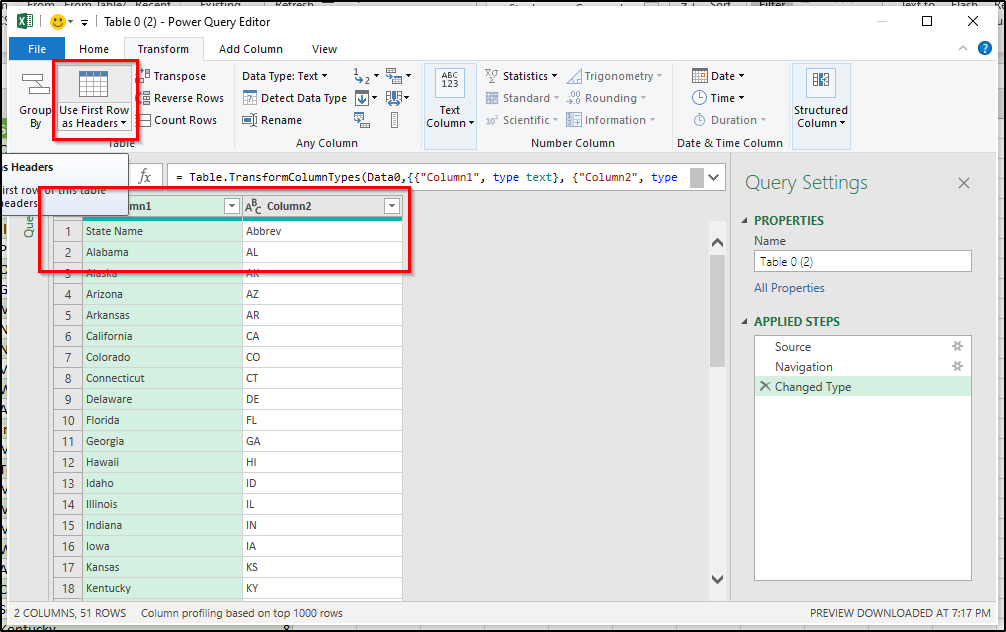
Task: Open the Navigation step gear settings
Action: click(957, 366)
